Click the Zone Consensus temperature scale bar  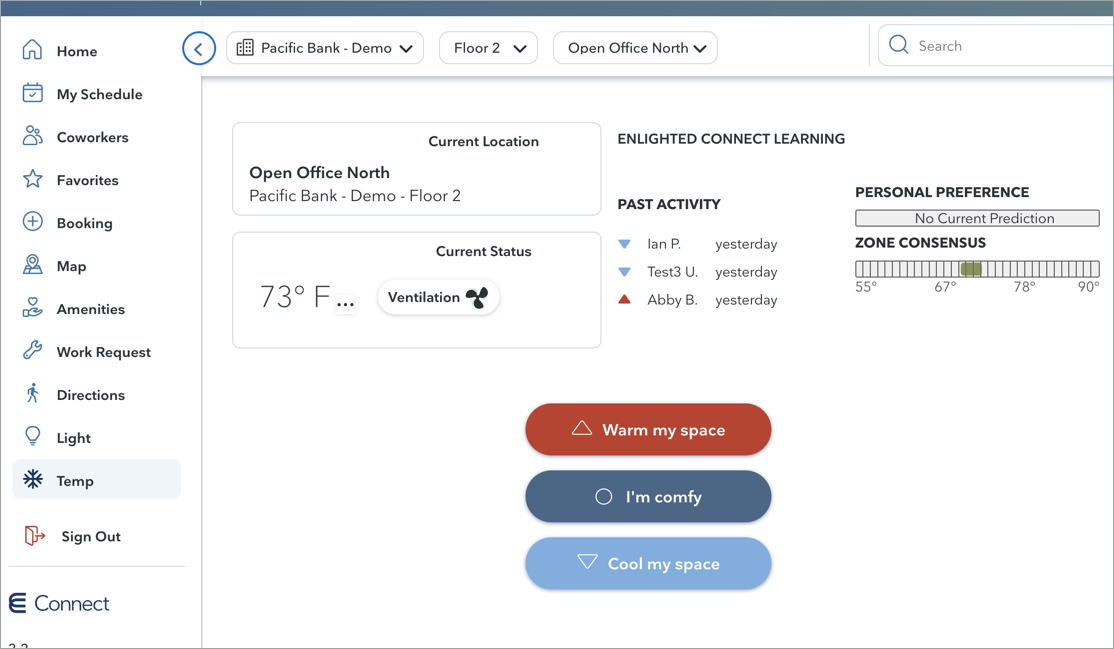(x=977, y=269)
